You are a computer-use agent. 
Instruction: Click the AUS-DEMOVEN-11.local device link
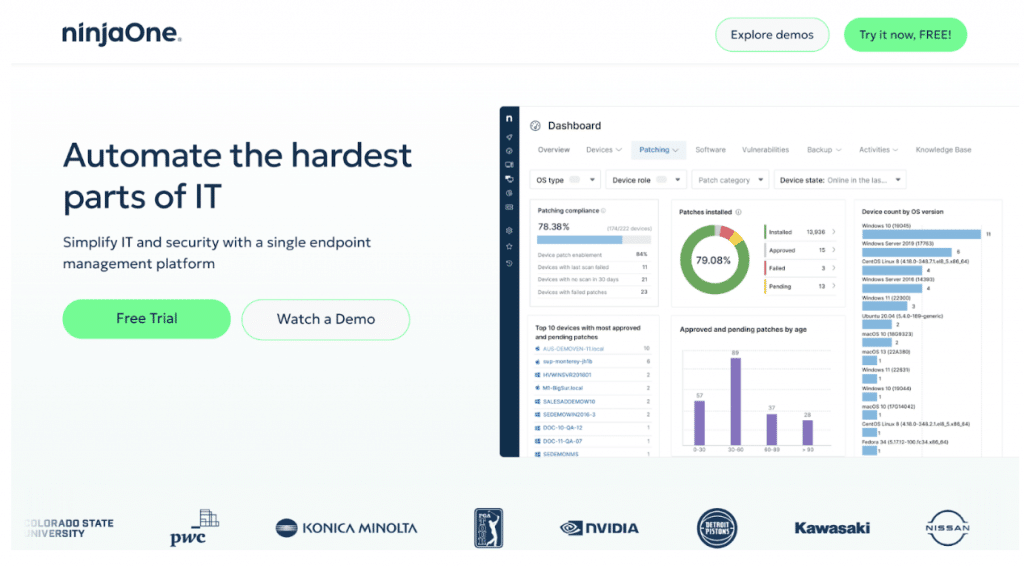click(x=574, y=349)
